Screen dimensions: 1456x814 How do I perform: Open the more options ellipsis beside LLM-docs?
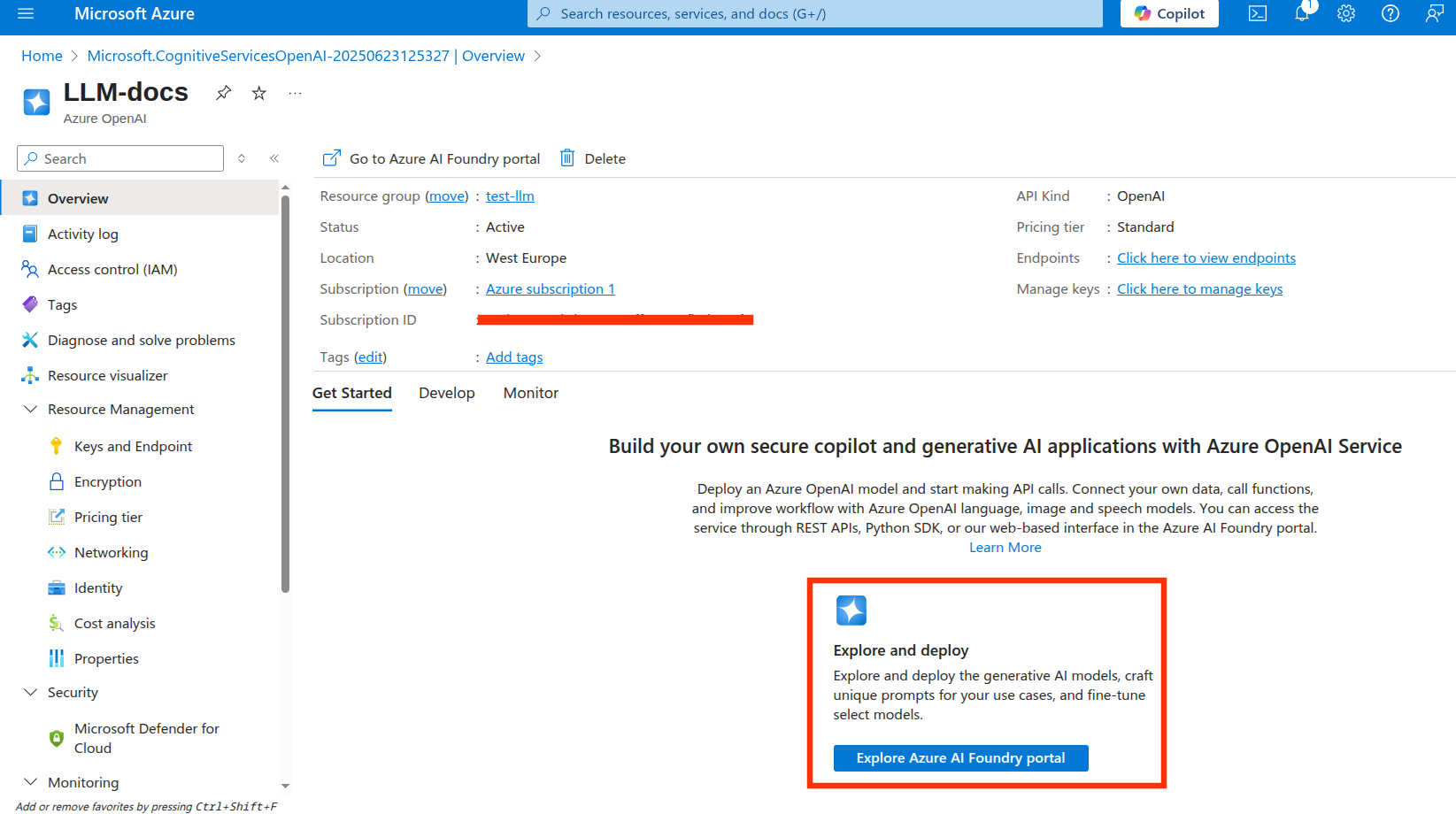click(x=295, y=93)
